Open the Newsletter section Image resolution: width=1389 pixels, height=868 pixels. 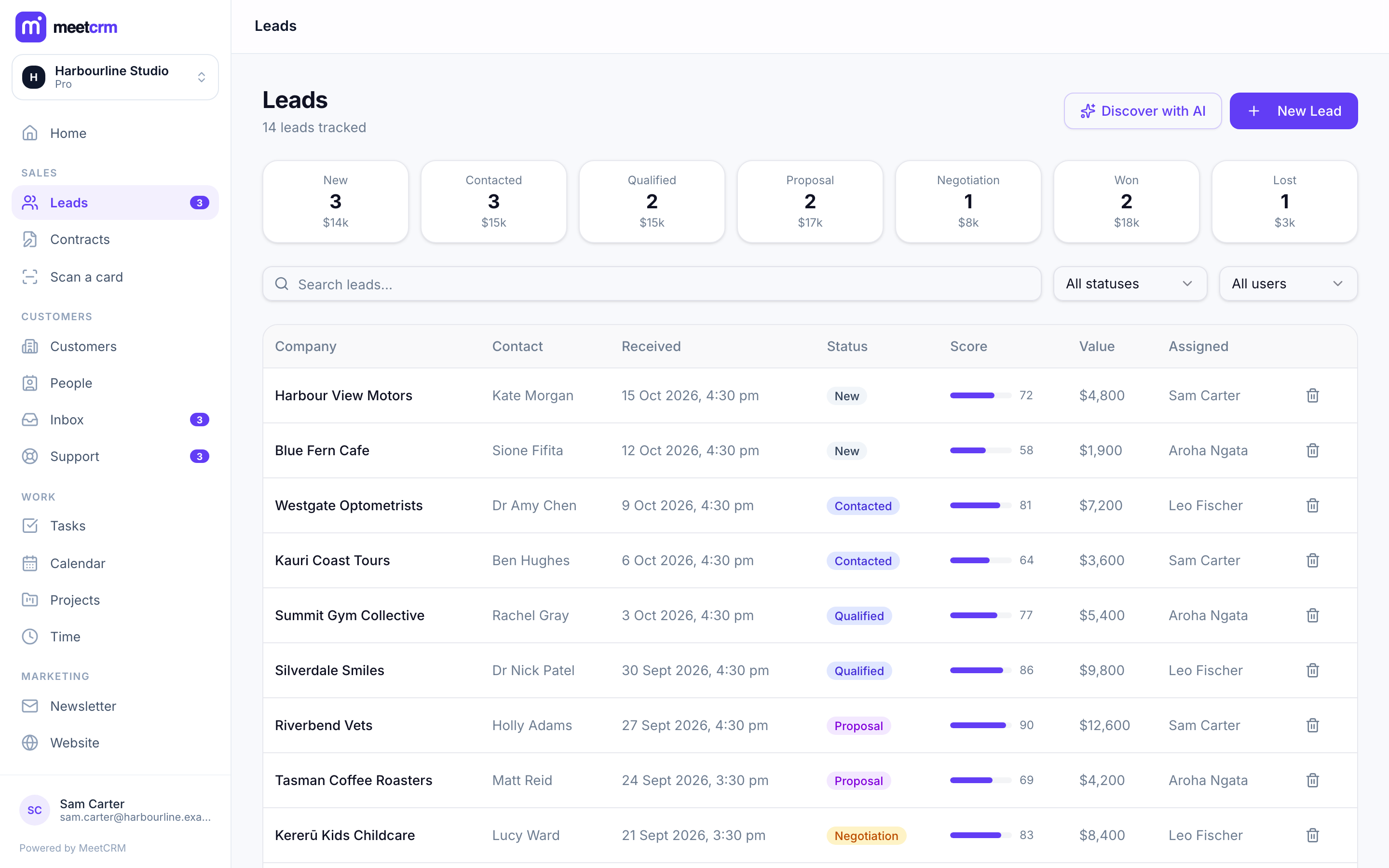(115, 706)
